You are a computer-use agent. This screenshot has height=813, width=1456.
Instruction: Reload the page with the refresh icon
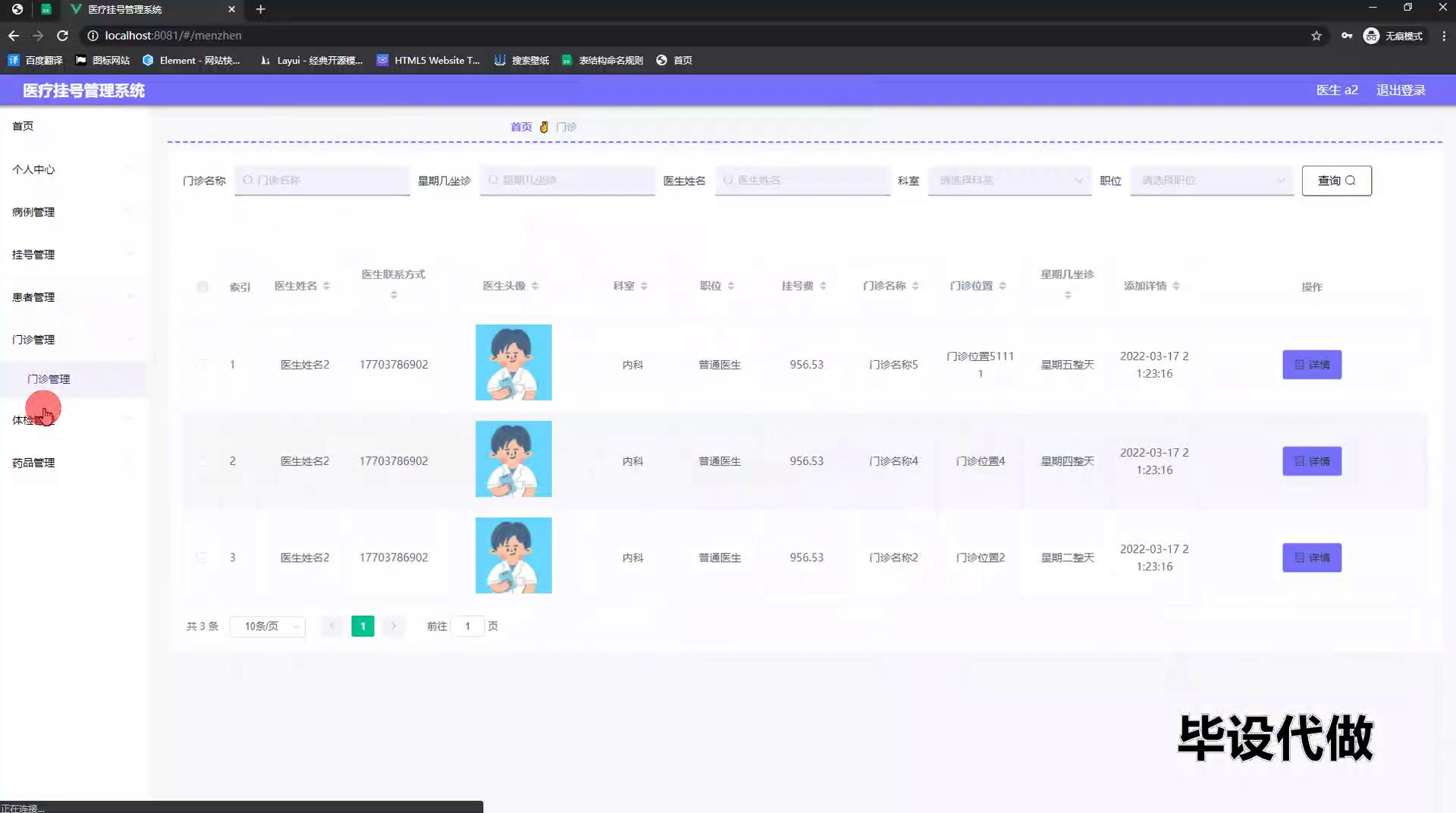click(63, 36)
